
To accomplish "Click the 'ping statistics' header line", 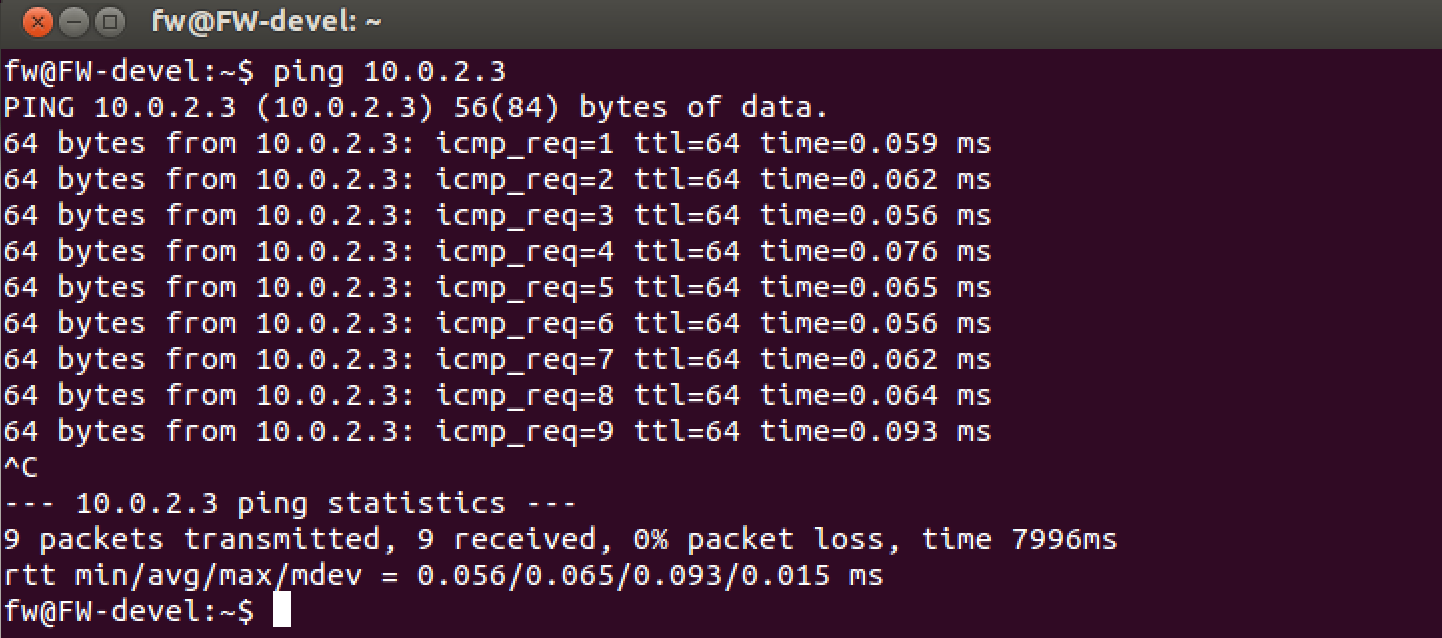I will (x=290, y=504).
